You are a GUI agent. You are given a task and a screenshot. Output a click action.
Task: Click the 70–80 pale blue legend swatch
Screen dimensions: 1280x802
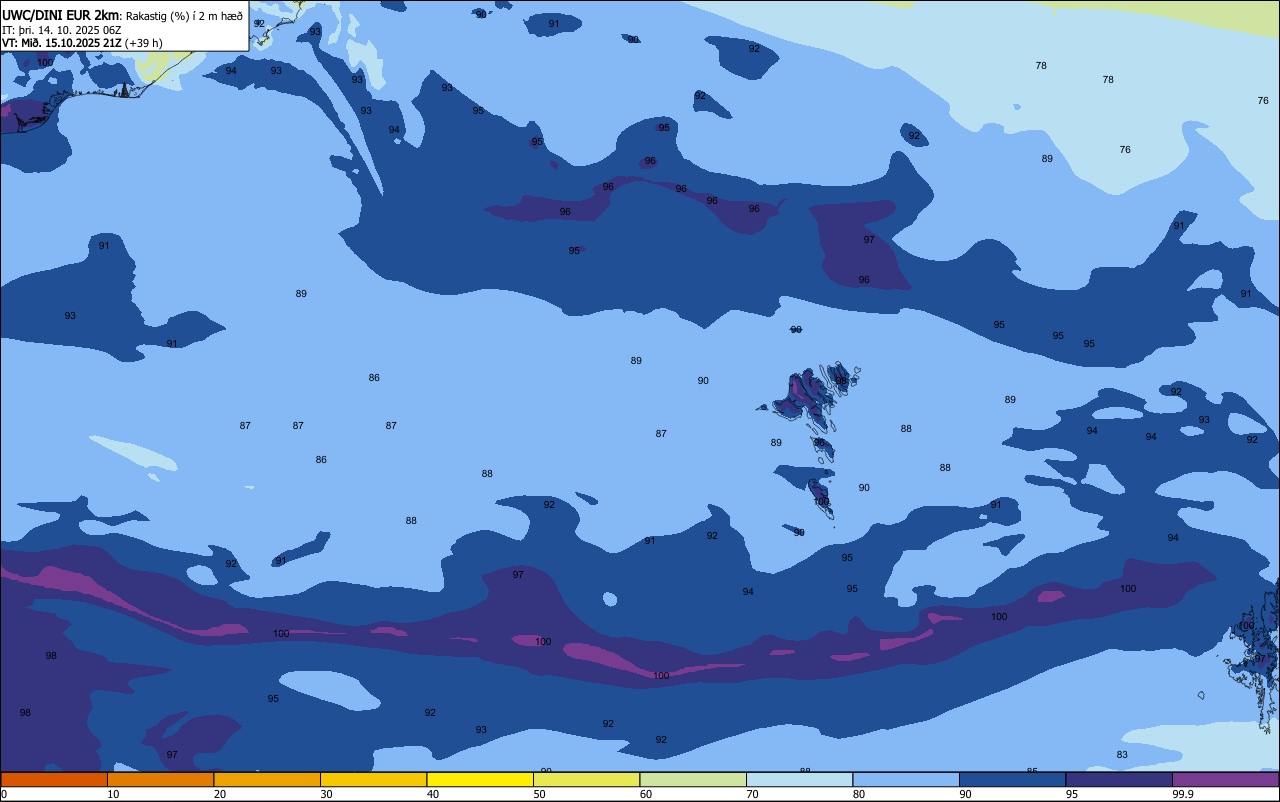[x=799, y=780]
